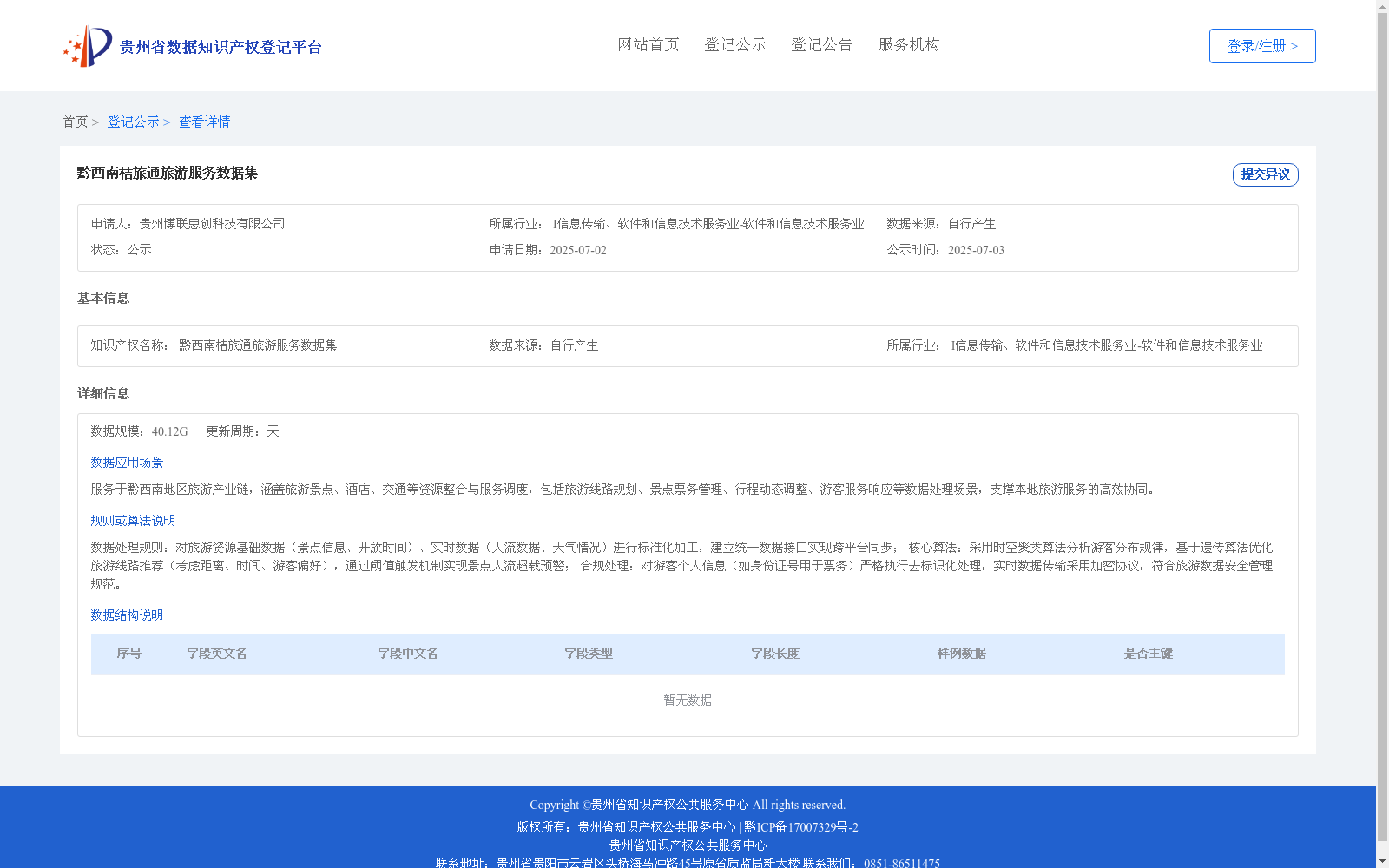Click the 字段类型 column header
This screenshot has width=1389, height=868.
coord(589,654)
